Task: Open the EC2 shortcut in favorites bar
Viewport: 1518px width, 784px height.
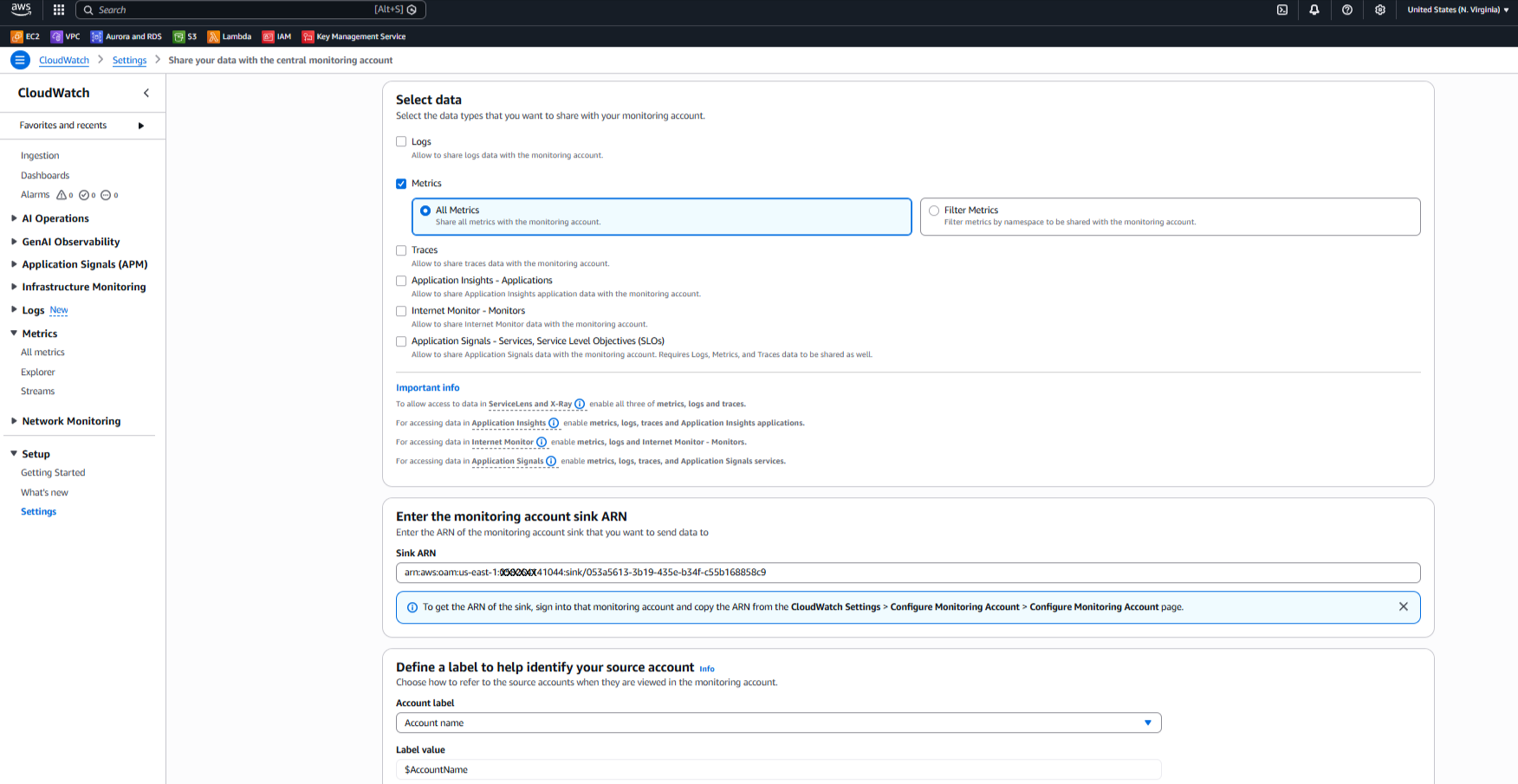Action: [x=25, y=36]
